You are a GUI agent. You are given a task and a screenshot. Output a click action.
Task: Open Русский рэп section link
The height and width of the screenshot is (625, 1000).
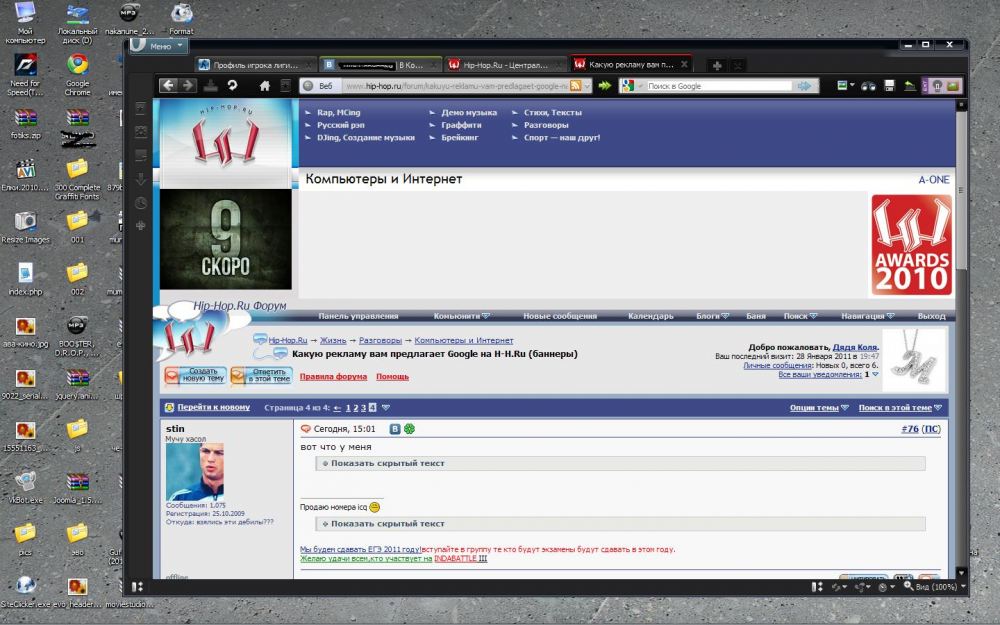[341, 125]
